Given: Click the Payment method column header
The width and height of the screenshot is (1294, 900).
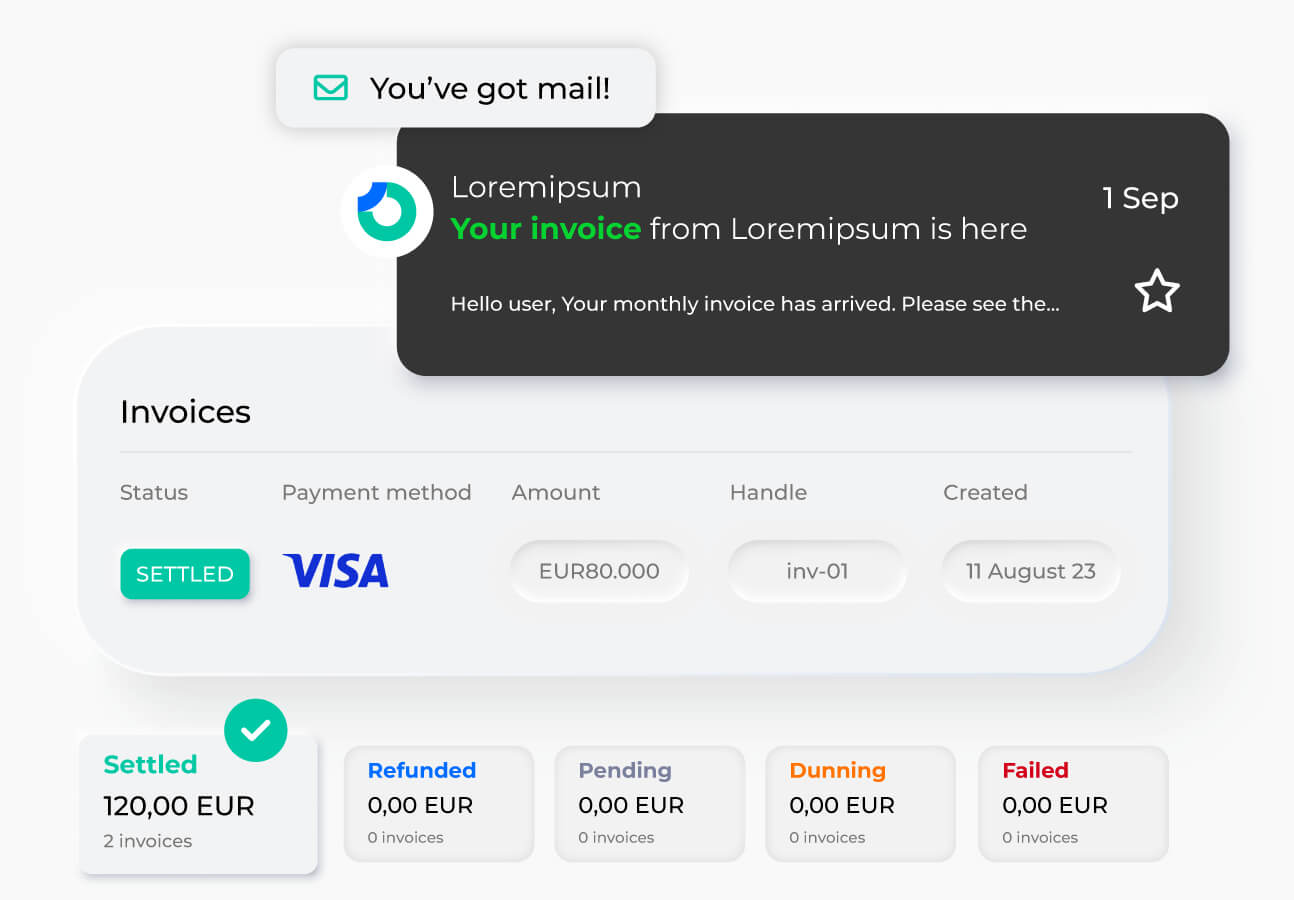Looking at the screenshot, I should point(376,493).
